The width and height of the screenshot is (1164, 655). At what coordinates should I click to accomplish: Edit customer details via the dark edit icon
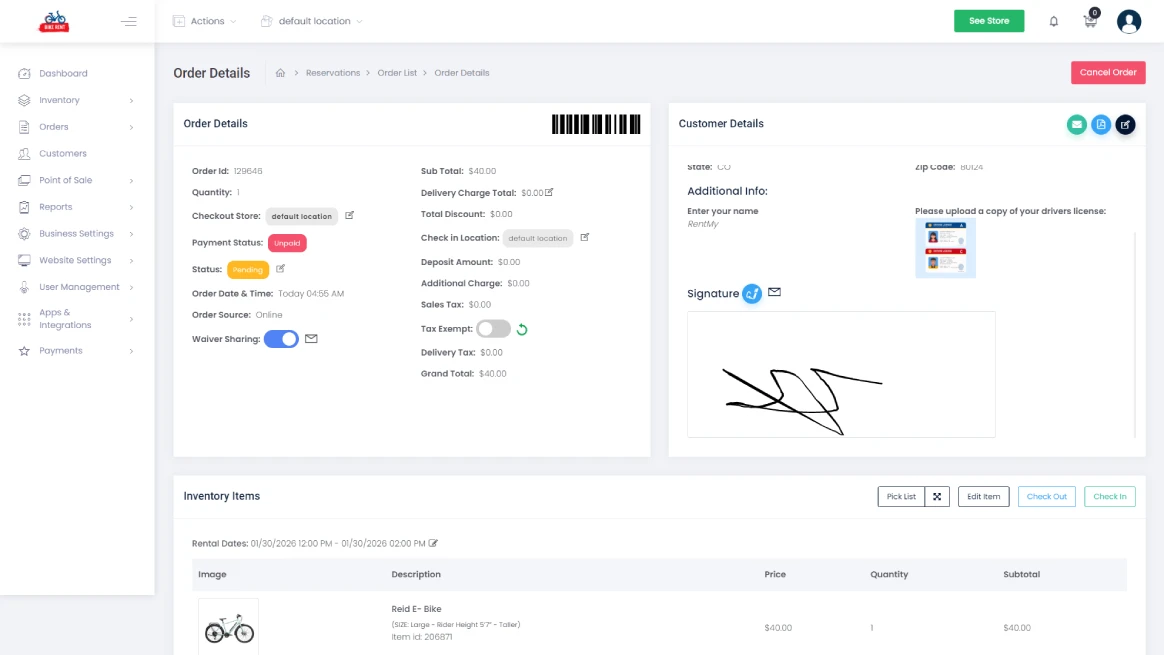[1125, 124]
